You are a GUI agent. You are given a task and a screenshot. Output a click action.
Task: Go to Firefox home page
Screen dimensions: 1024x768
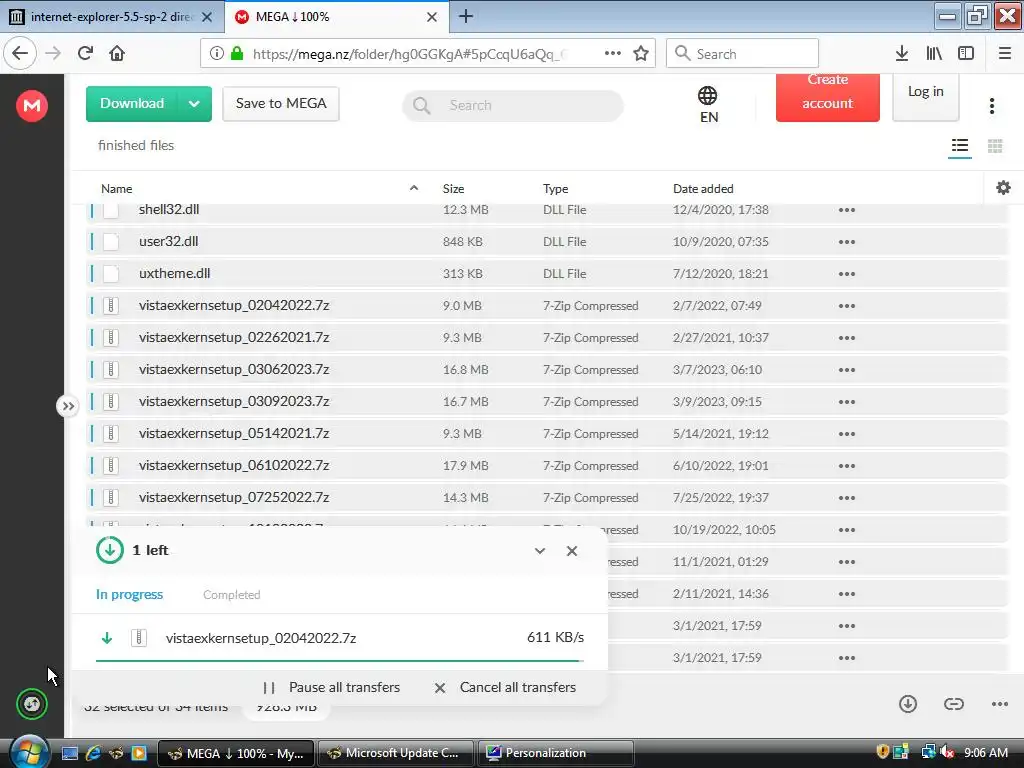pyautogui.click(x=117, y=53)
